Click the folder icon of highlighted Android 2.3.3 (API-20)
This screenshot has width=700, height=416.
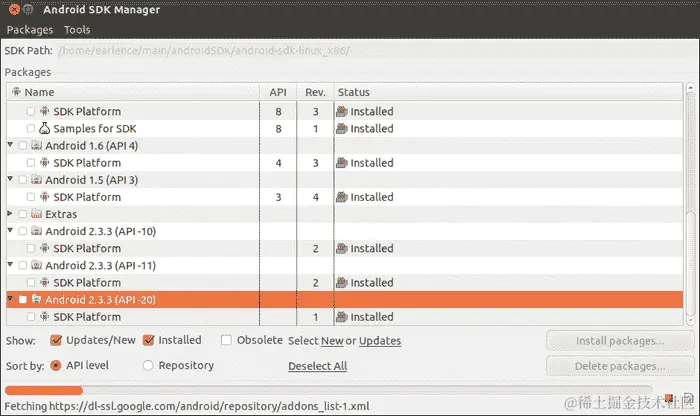click(x=37, y=299)
